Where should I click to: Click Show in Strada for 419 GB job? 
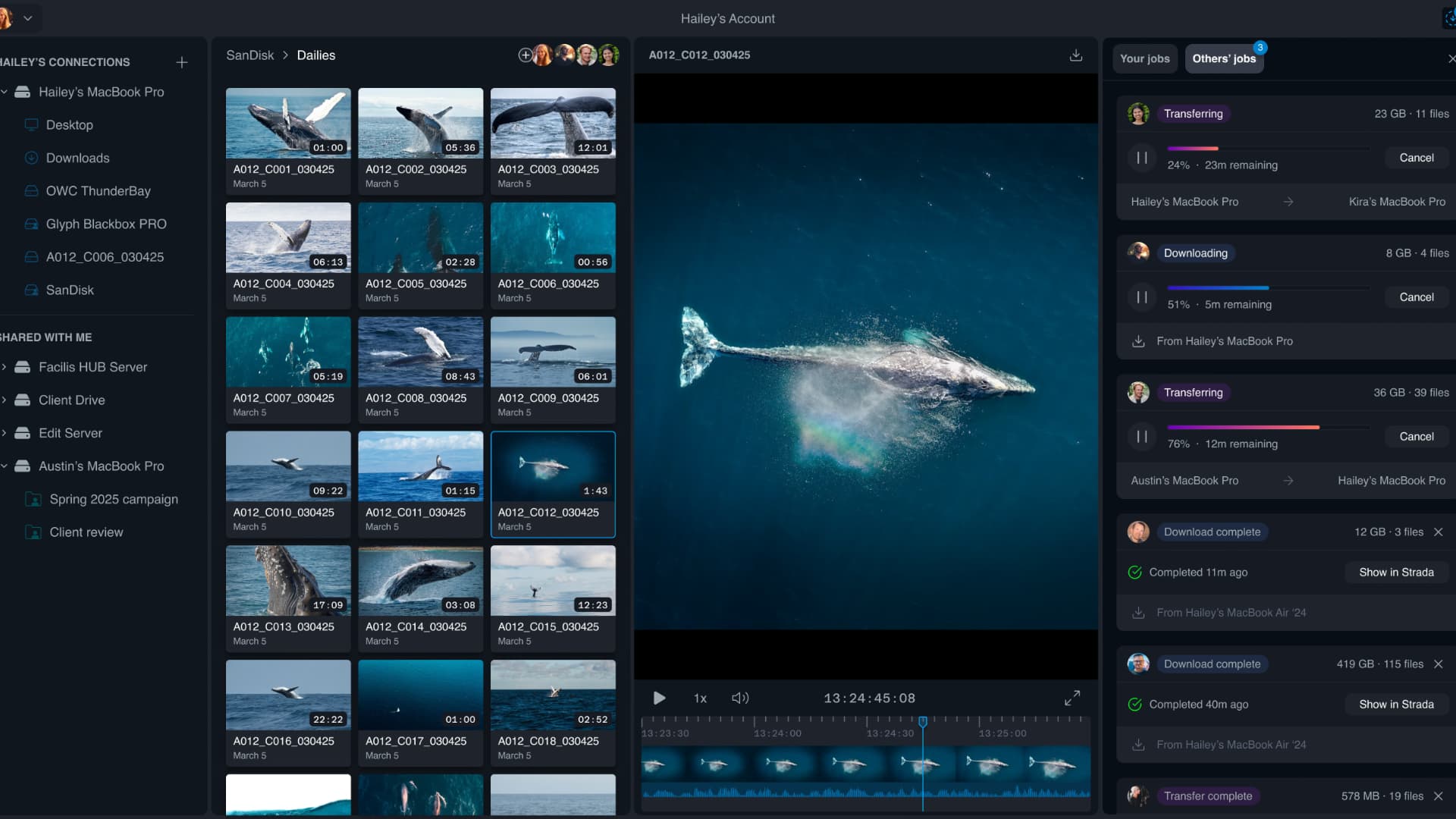point(1395,704)
